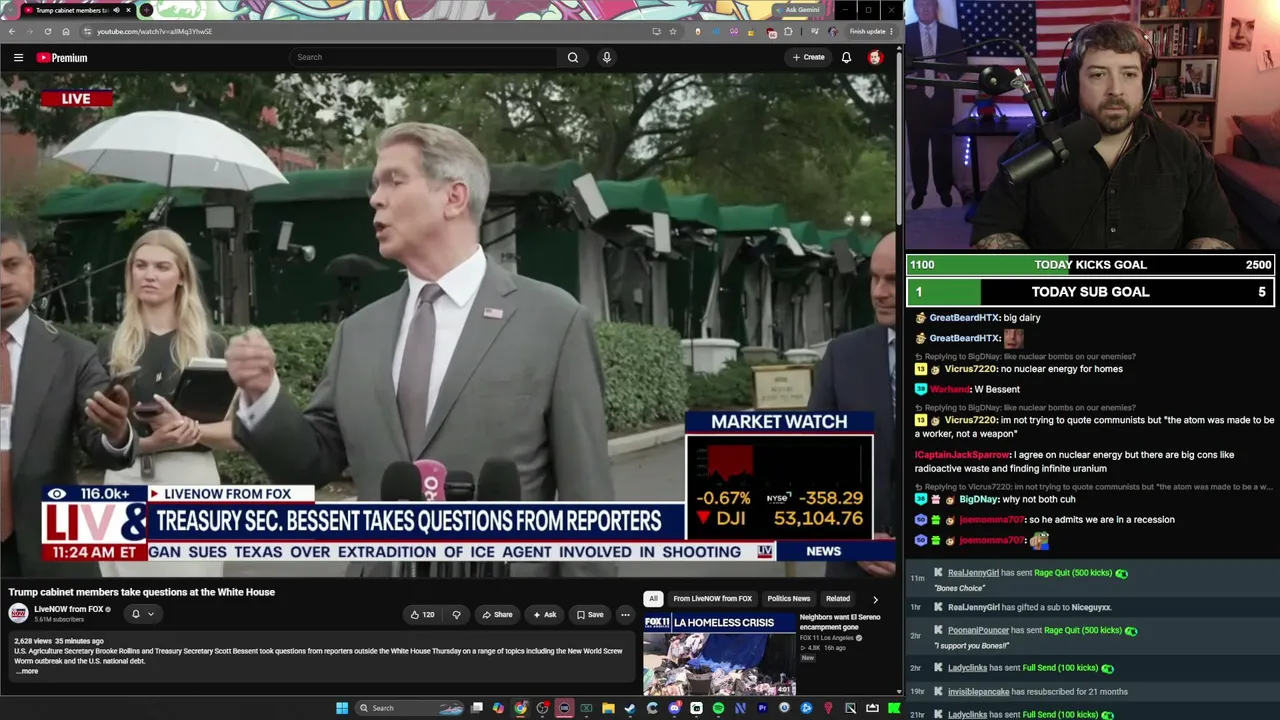The image size is (1280, 720).
Task: Open LiveNOW from FOX channel name link
Action: [x=69, y=609]
